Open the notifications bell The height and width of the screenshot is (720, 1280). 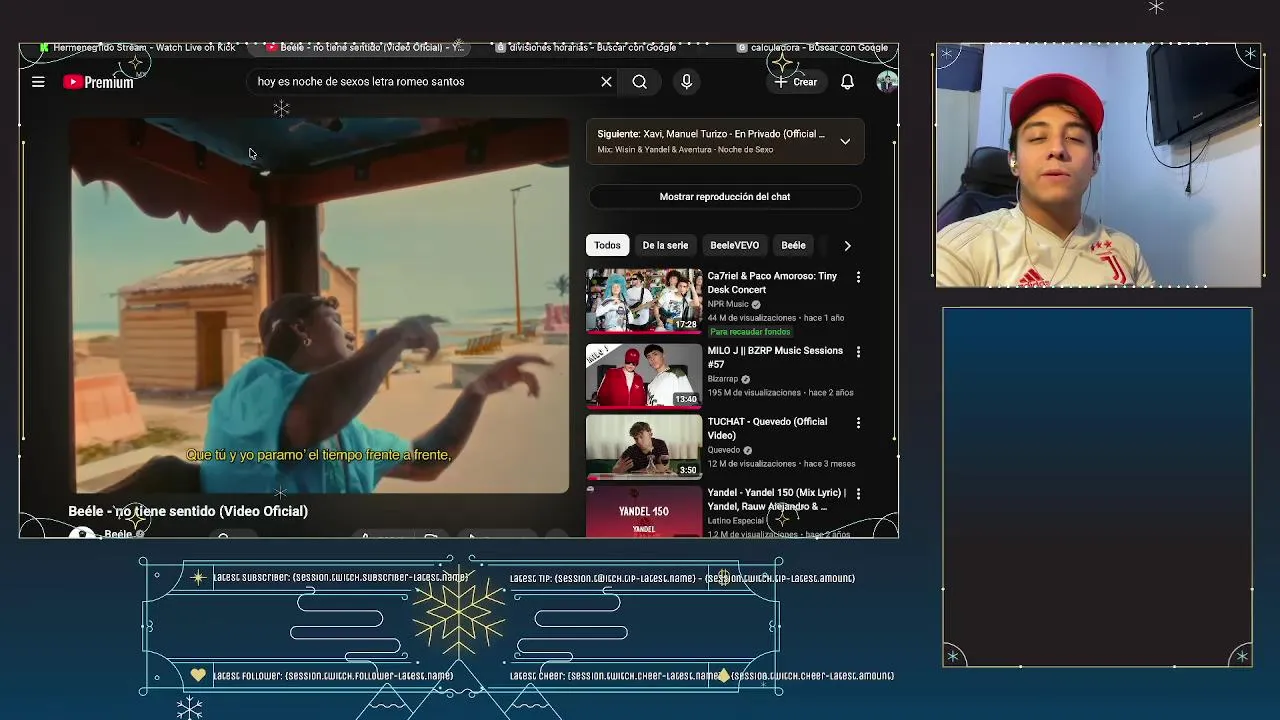click(847, 82)
